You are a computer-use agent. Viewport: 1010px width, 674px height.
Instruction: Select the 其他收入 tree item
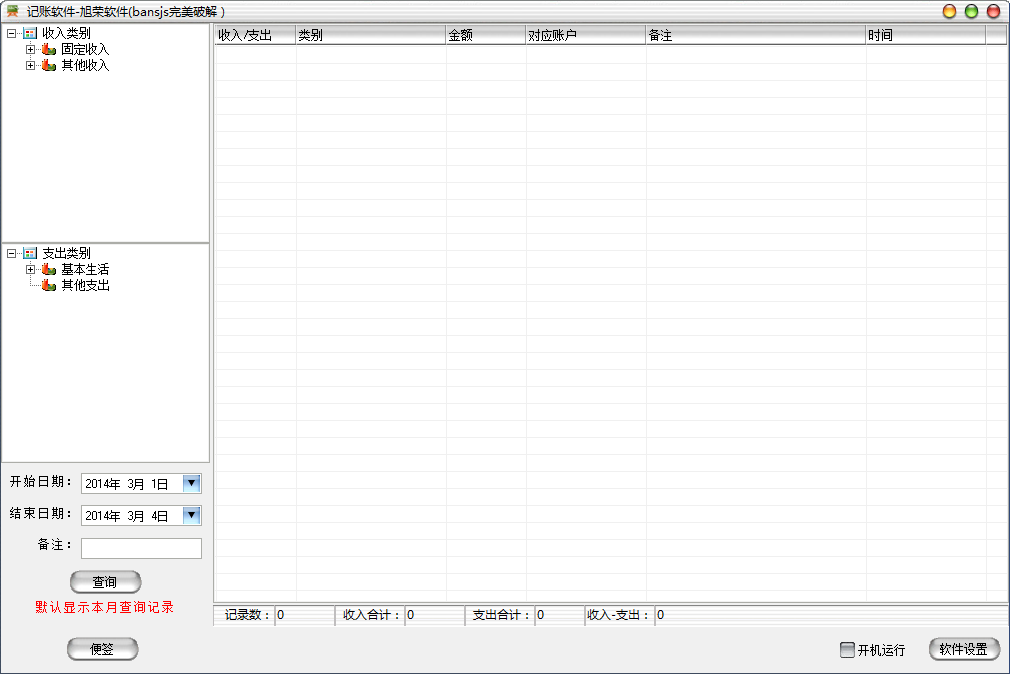click(x=85, y=66)
